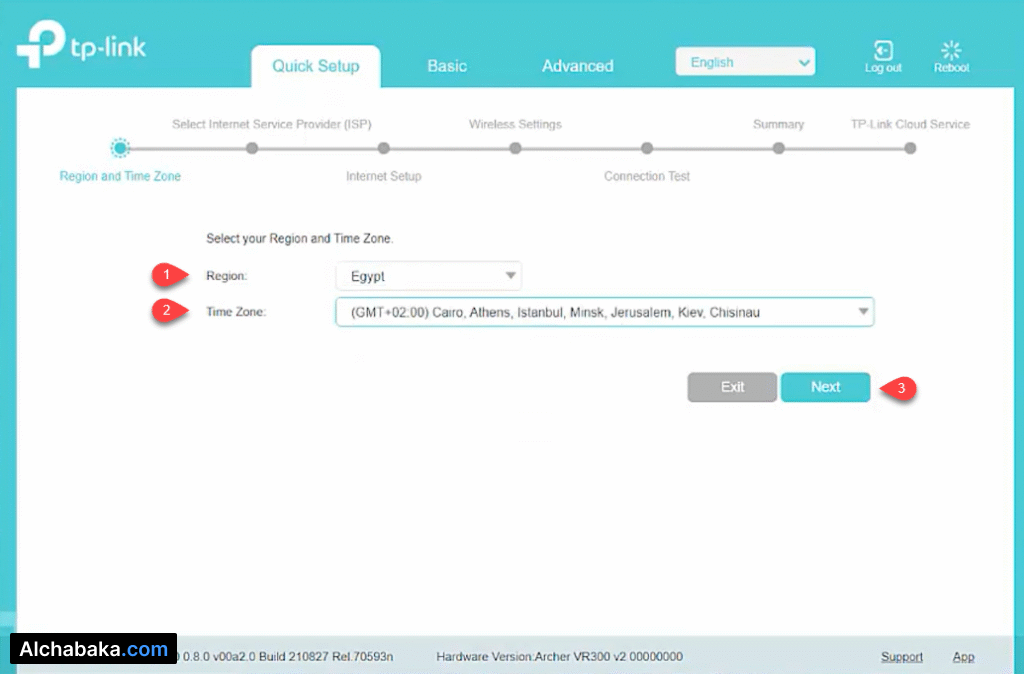The height and width of the screenshot is (674, 1024).
Task: Open the Region dropdown showing Egypt
Action: (x=428, y=276)
